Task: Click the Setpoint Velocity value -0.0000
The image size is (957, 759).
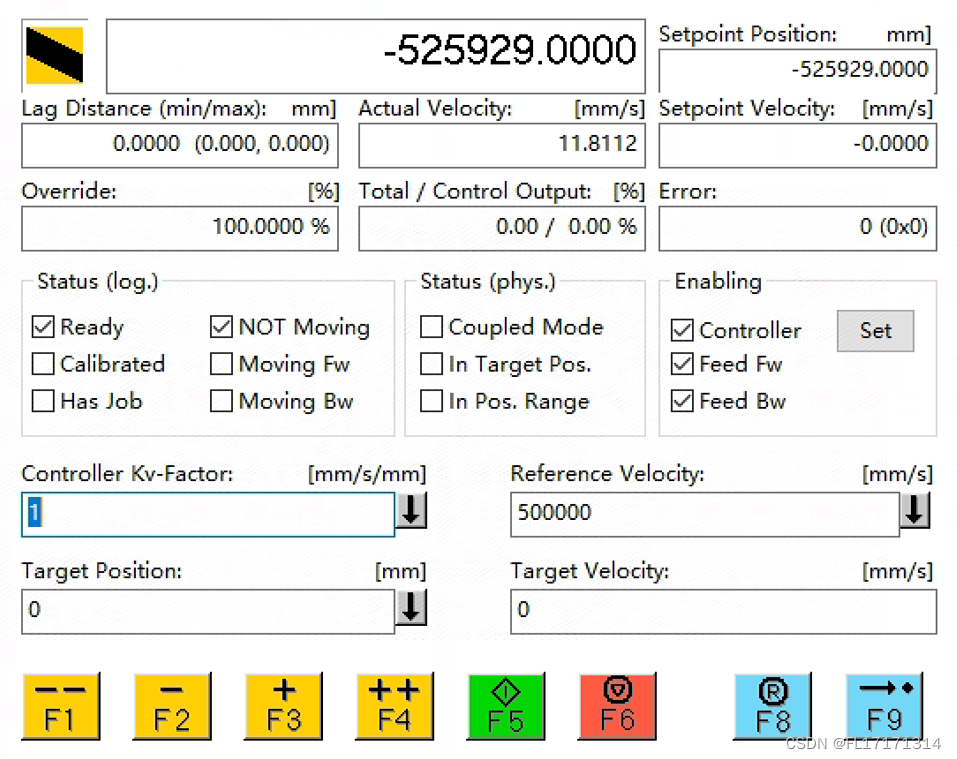Action: [x=797, y=145]
